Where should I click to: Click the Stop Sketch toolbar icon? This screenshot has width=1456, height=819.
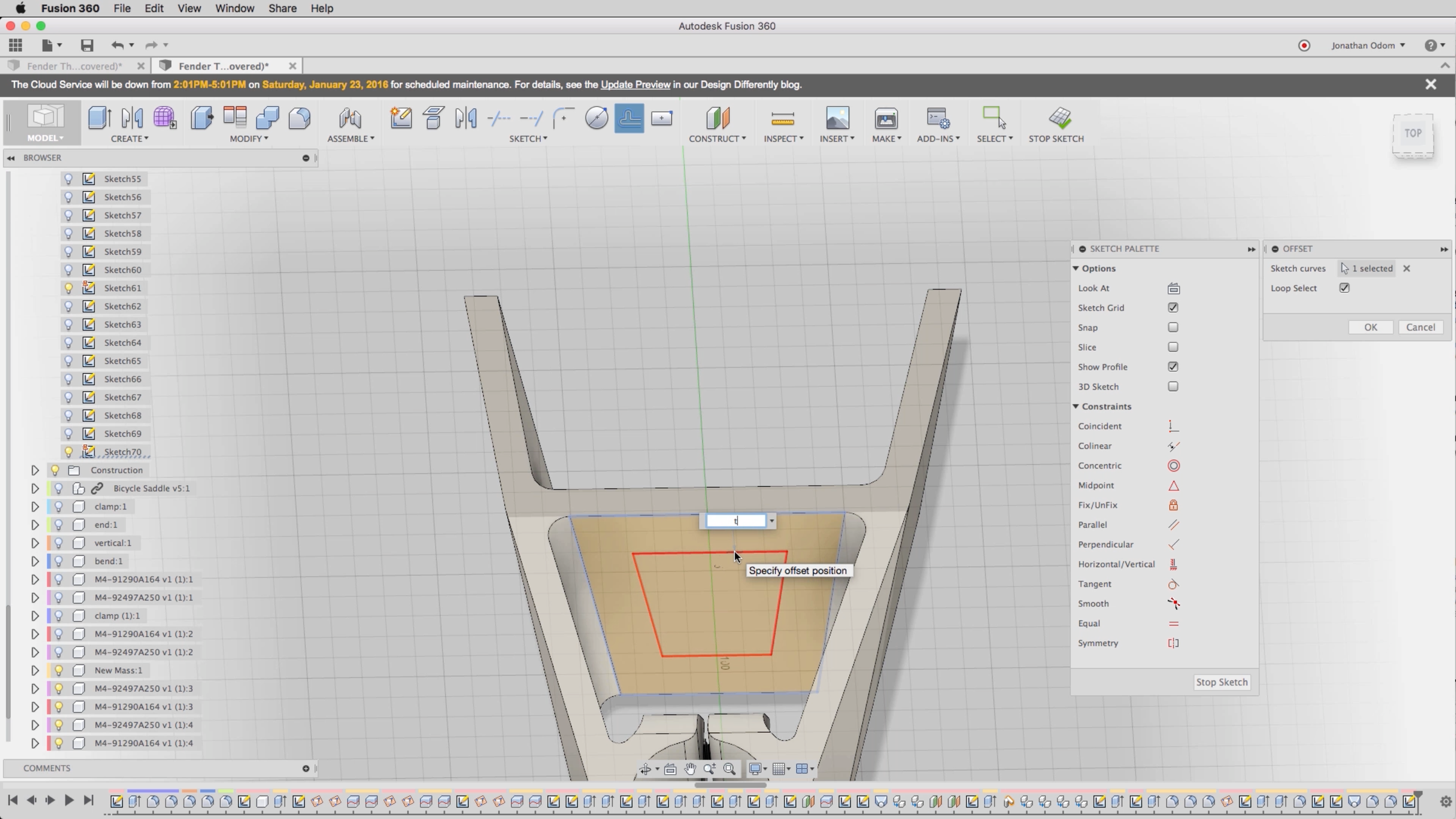pyautogui.click(x=1059, y=118)
